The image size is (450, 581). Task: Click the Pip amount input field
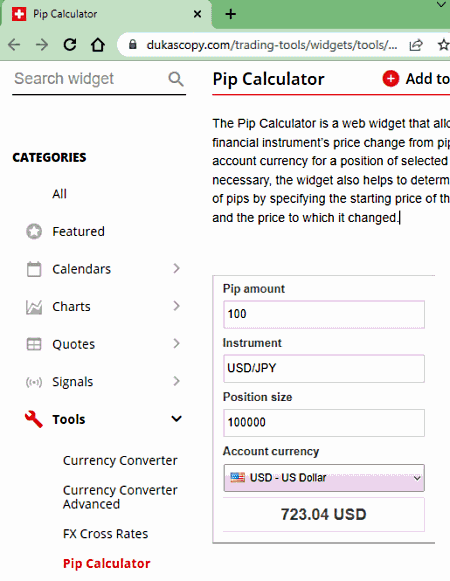324,314
